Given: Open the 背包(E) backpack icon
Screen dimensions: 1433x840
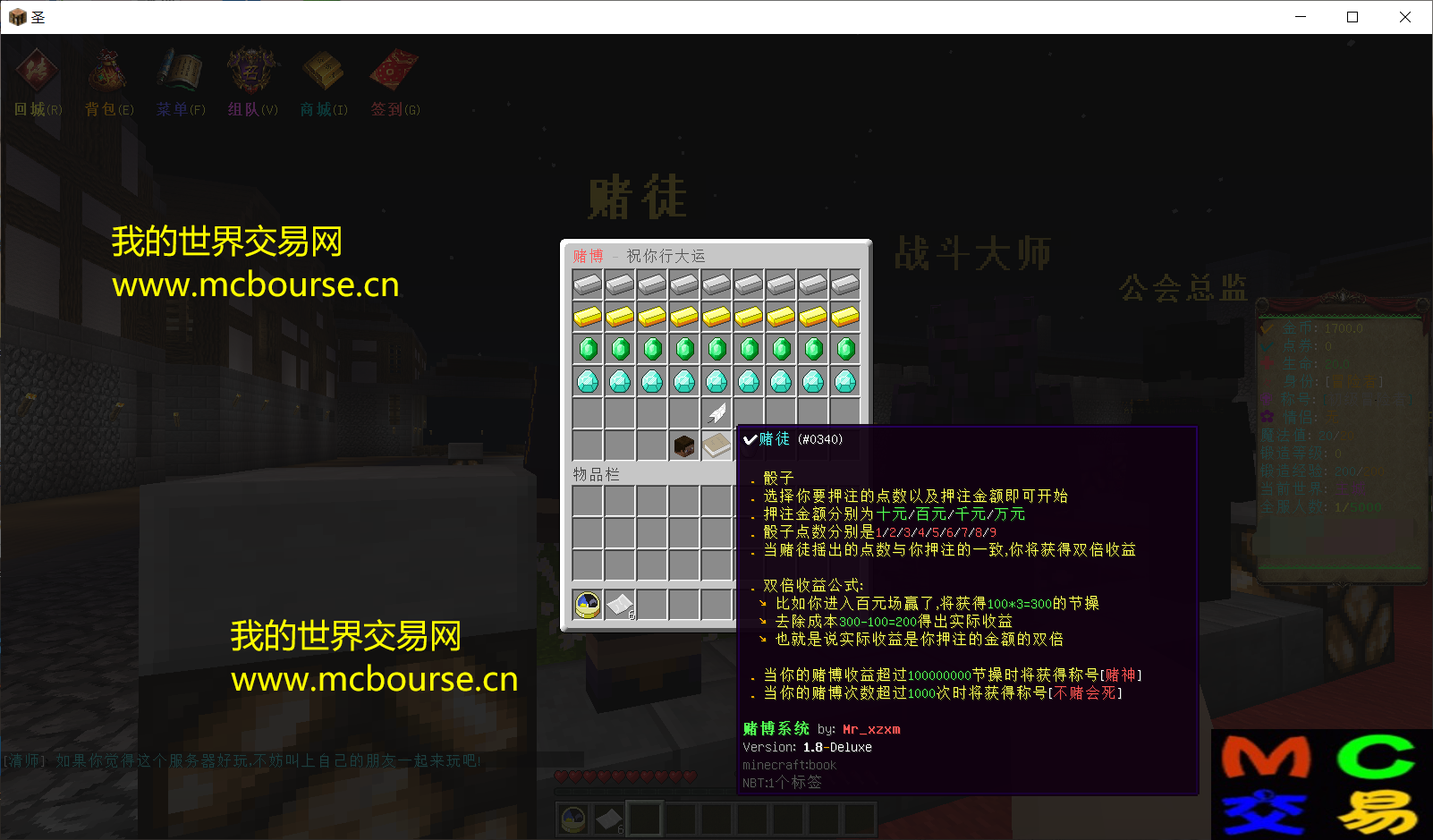Looking at the screenshot, I should pos(108,72).
